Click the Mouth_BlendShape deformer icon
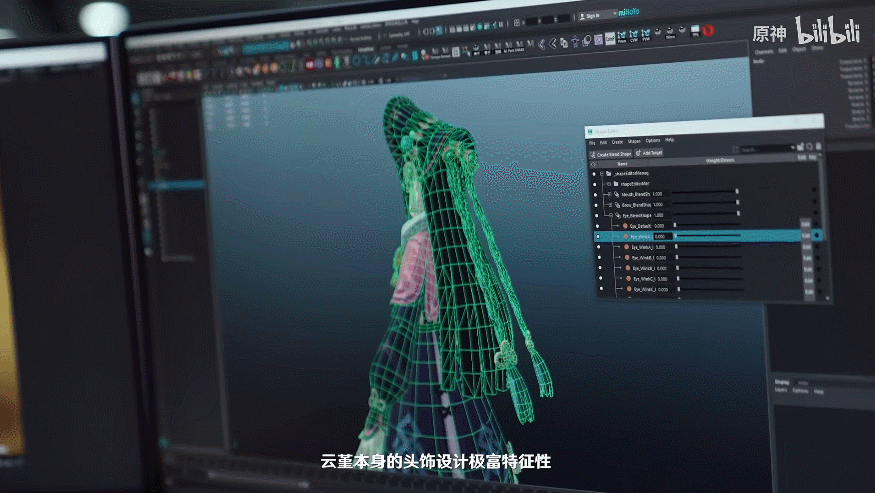This screenshot has width=875, height=493. click(617, 194)
